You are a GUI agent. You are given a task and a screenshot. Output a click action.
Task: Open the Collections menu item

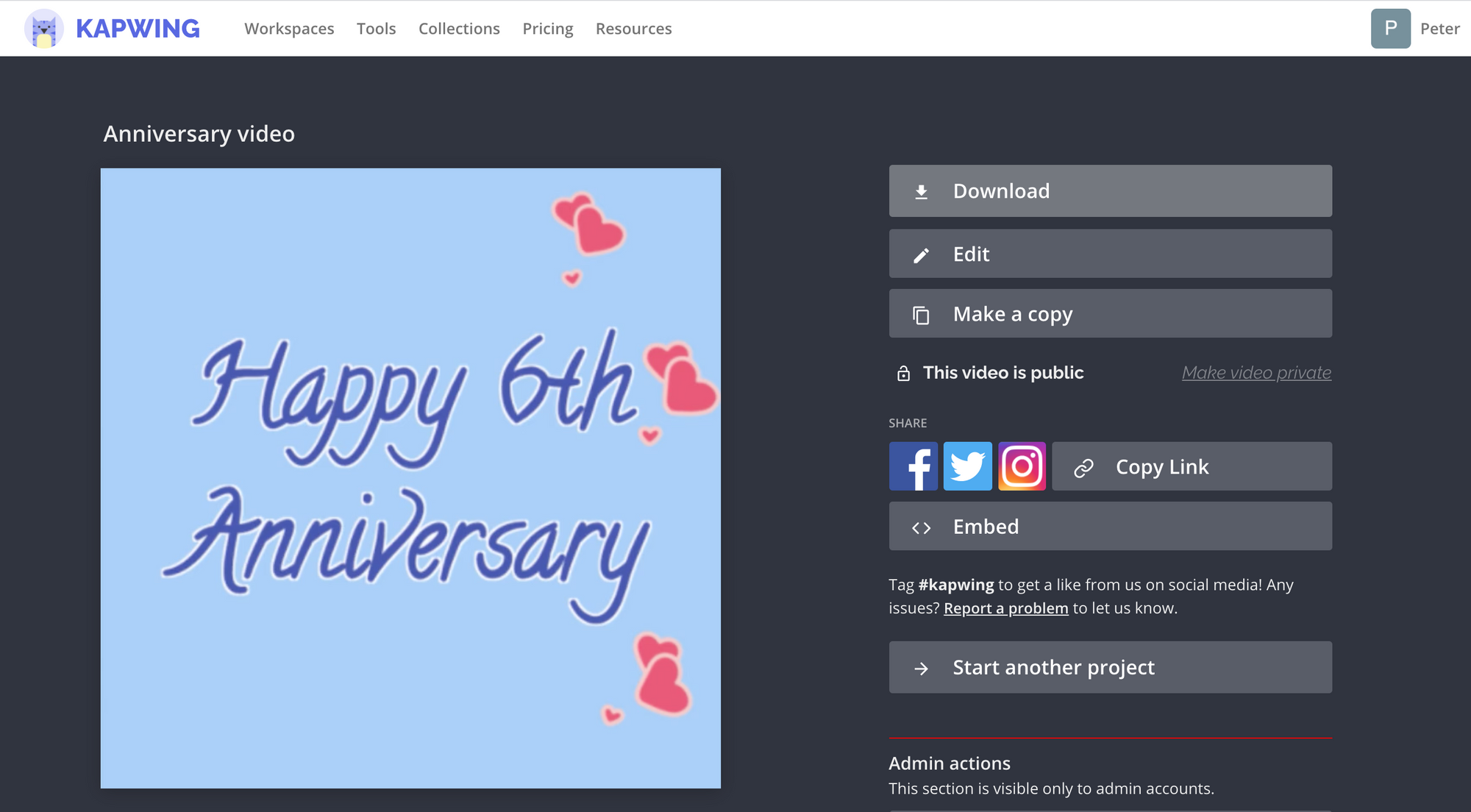coord(459,29)
